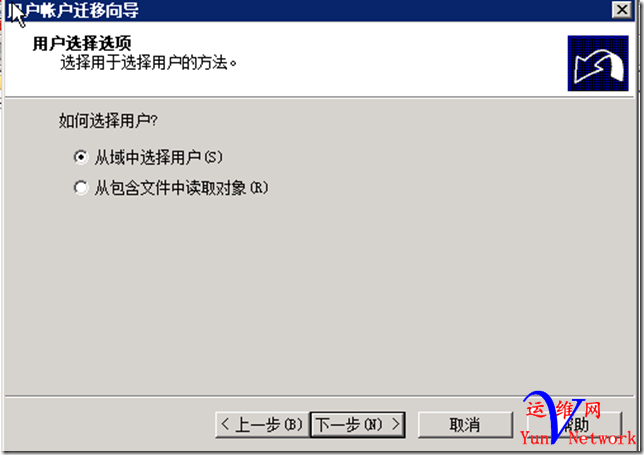
Task: Click the left arrow on 上一步 button
Action: tap(225, 424)
